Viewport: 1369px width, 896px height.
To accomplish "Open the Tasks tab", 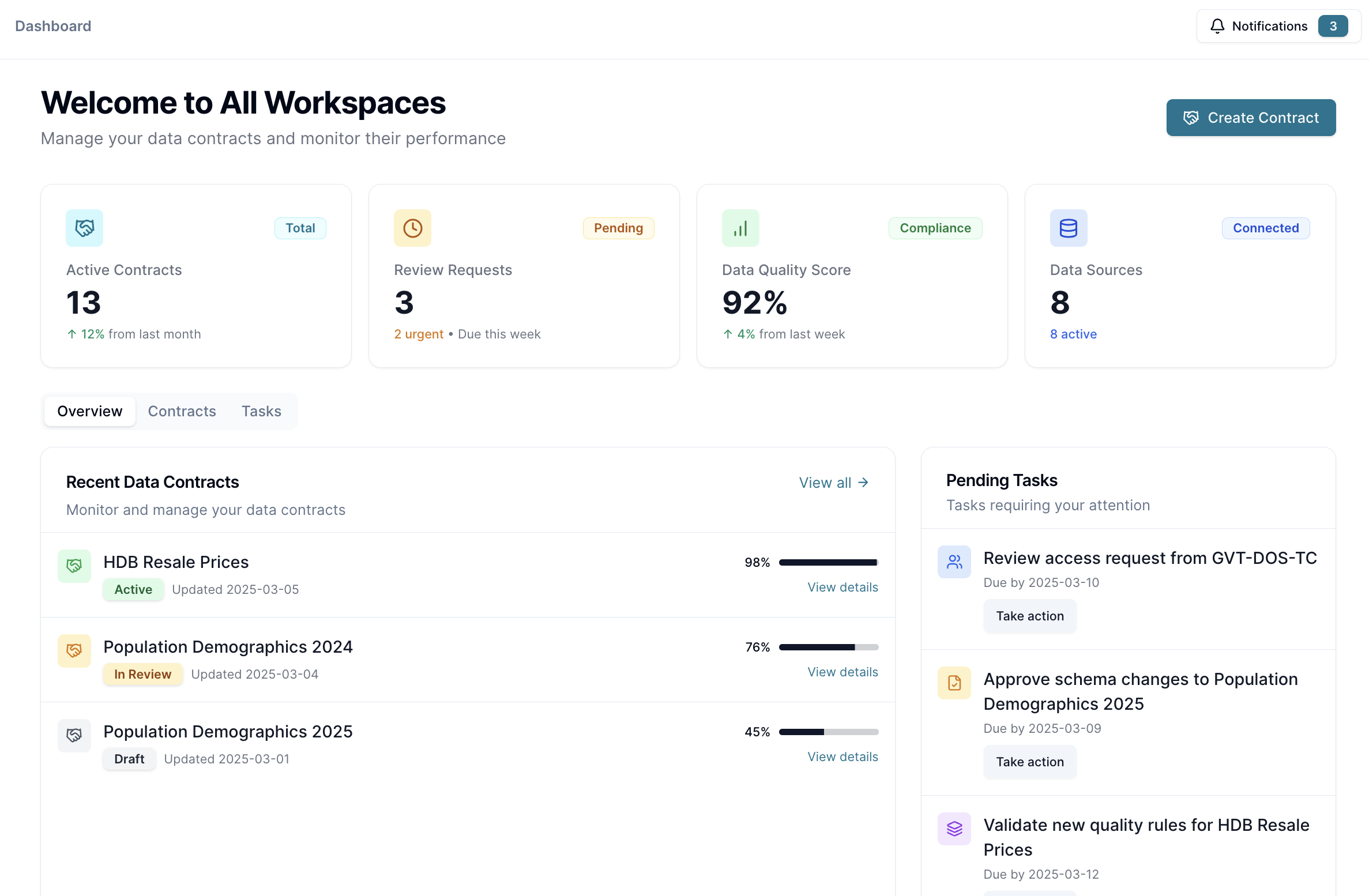I will [261, 411].
